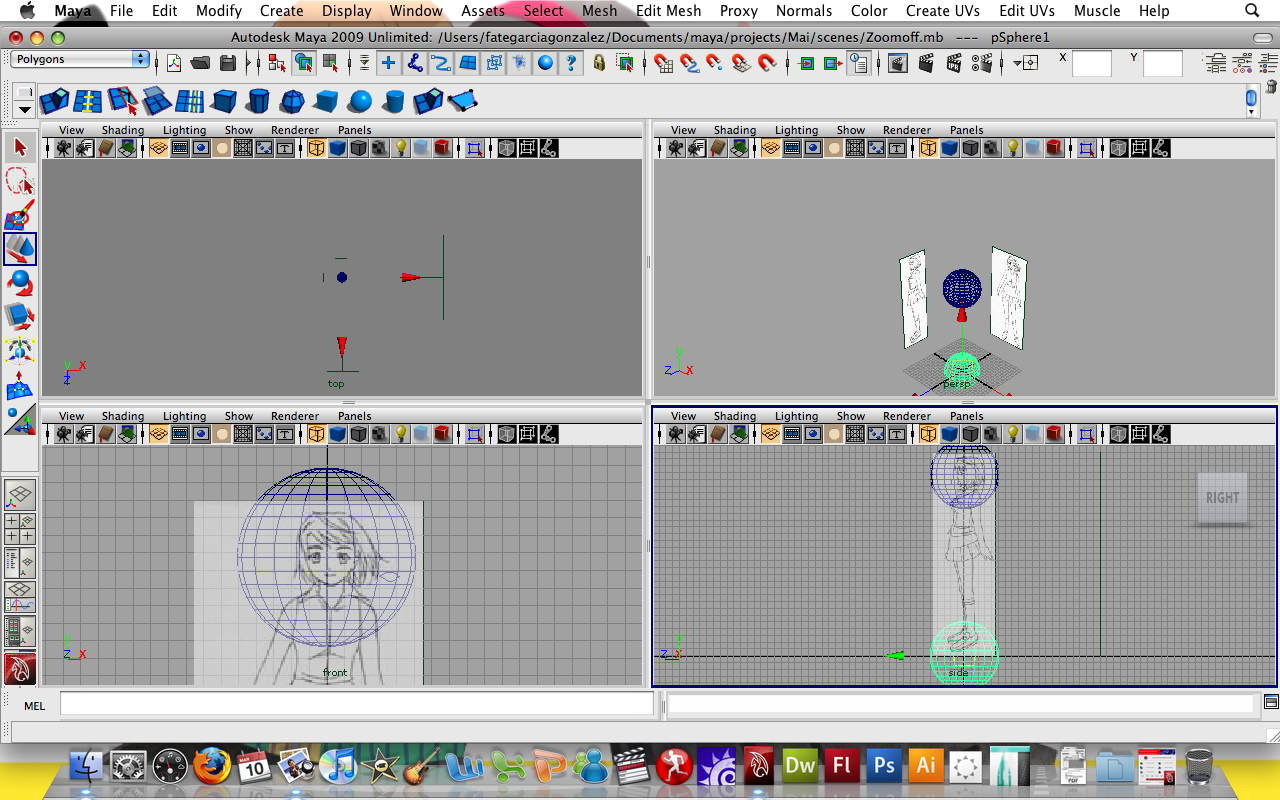
Task: Click the New Scene icon
Action: click(174, 63)
